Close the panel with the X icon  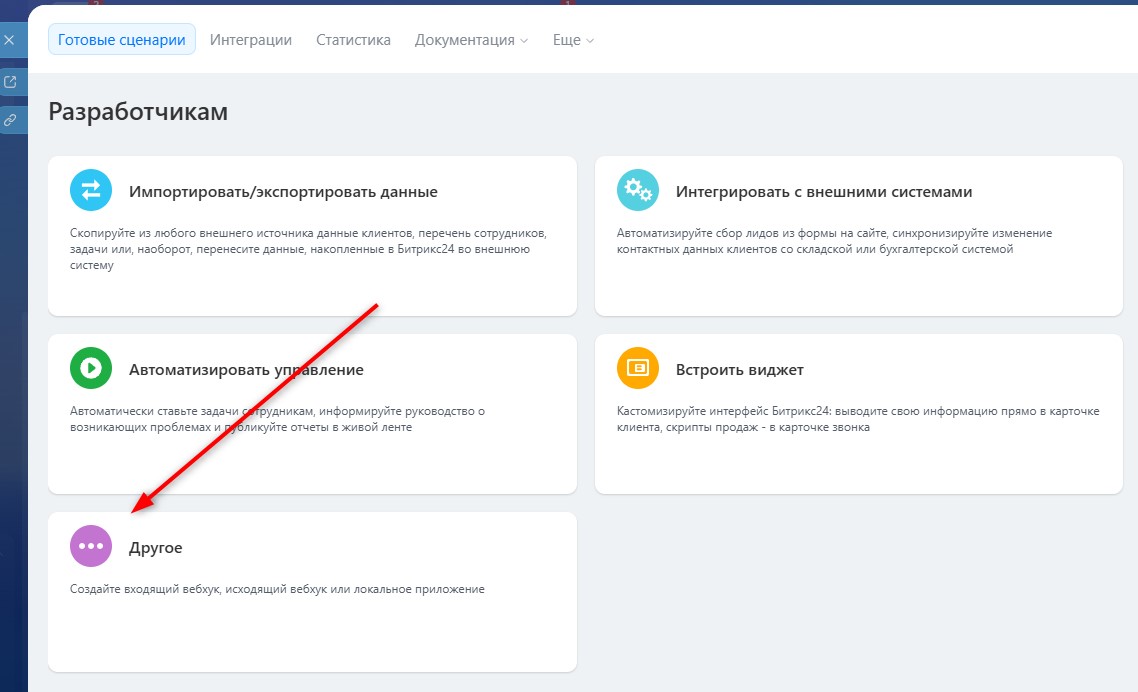10,41
